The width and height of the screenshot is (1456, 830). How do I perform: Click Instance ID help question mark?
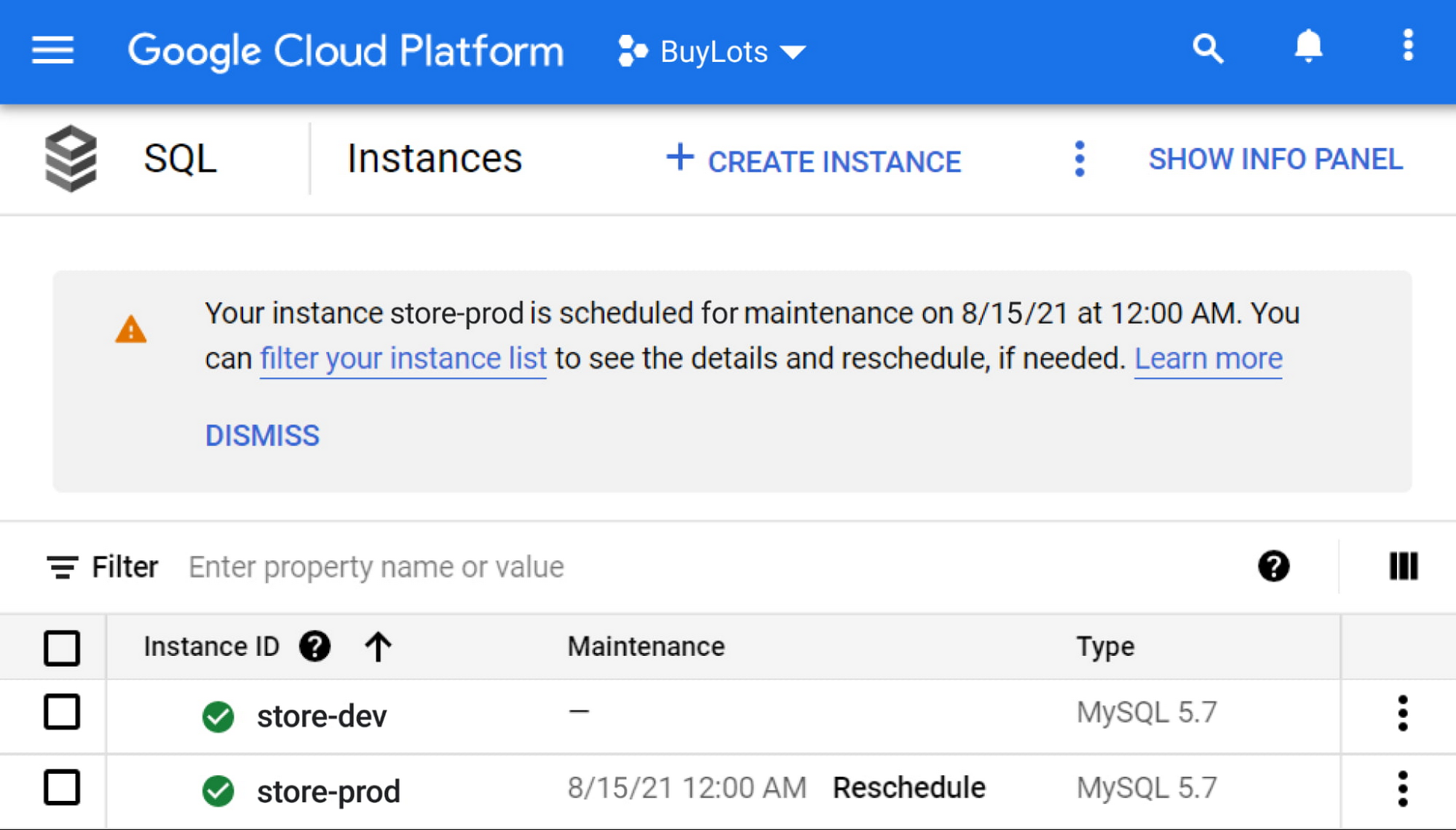coord(314,647)
